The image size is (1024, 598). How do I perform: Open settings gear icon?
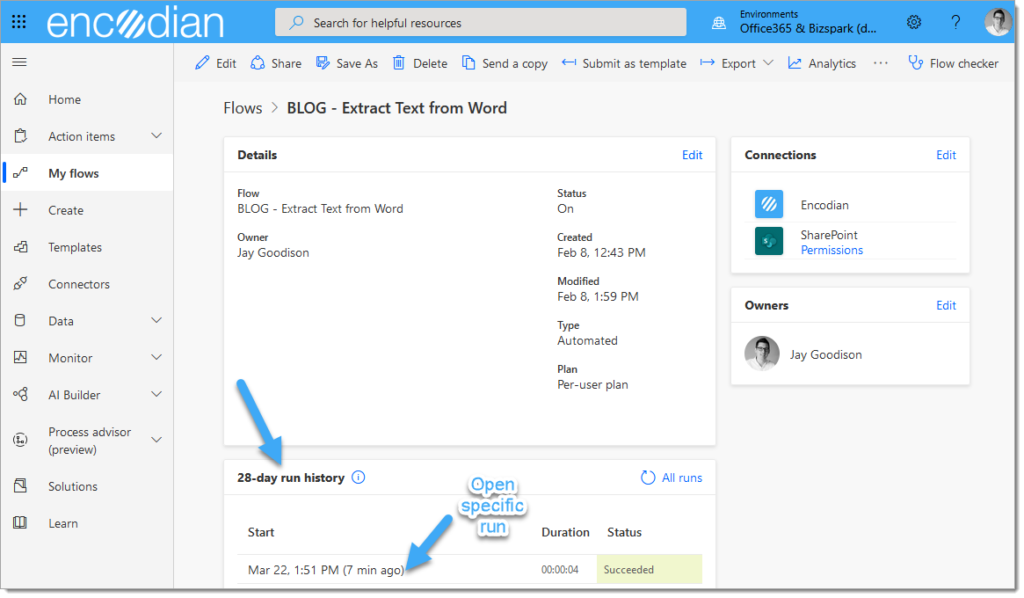914,22
